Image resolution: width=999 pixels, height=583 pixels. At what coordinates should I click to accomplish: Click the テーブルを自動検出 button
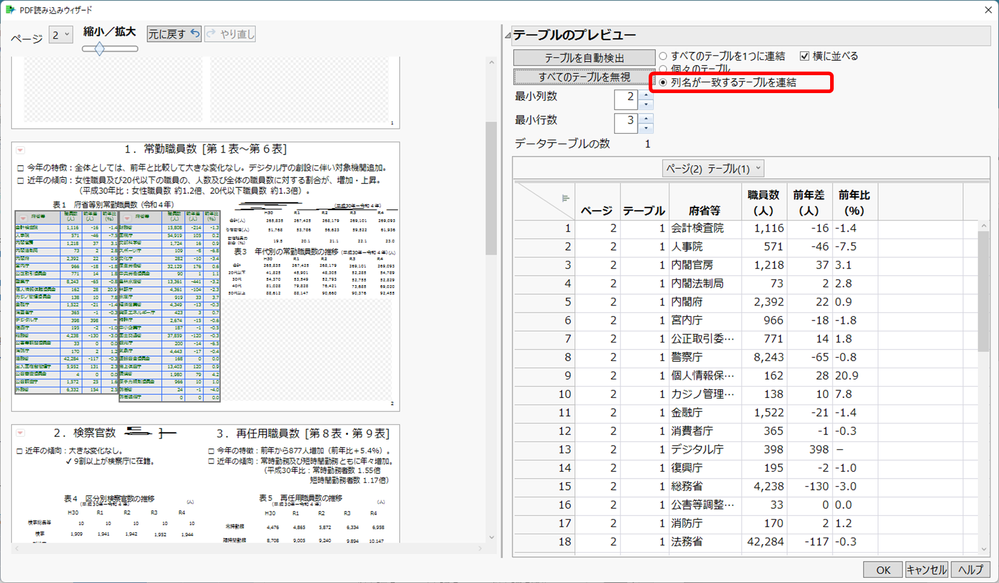point(586,56)
